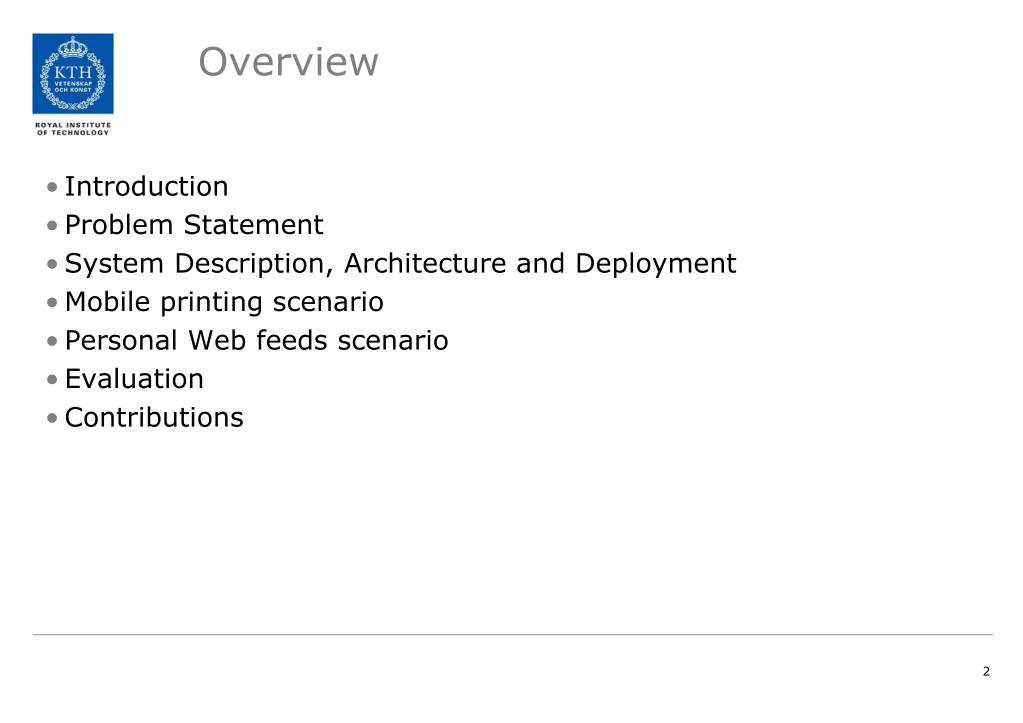Click the bullet dot before Personal Web feeds

[52, 341]
